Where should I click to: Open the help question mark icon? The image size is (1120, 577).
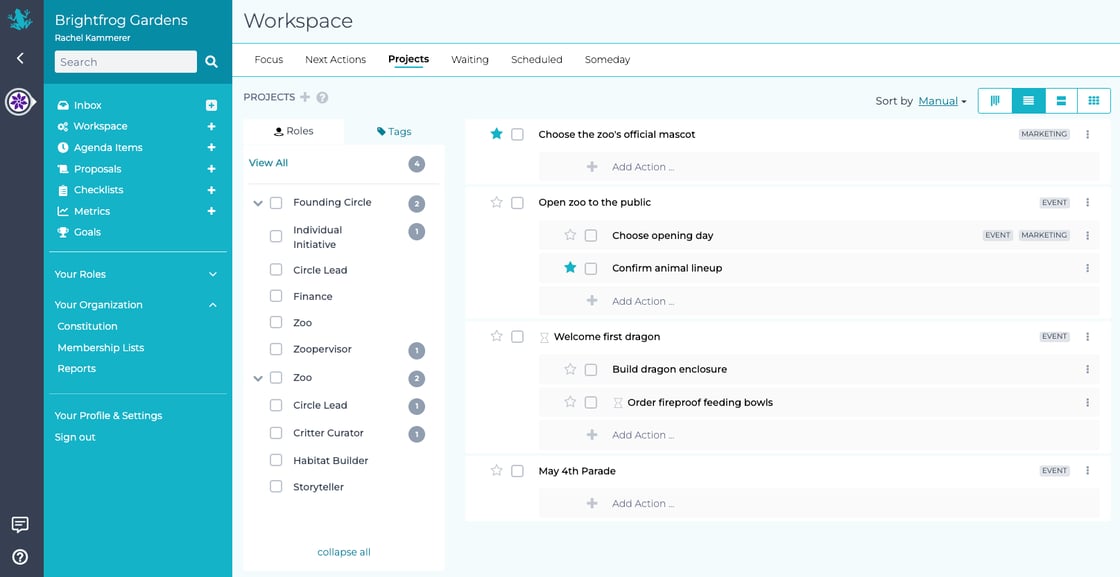click(20, 557)
